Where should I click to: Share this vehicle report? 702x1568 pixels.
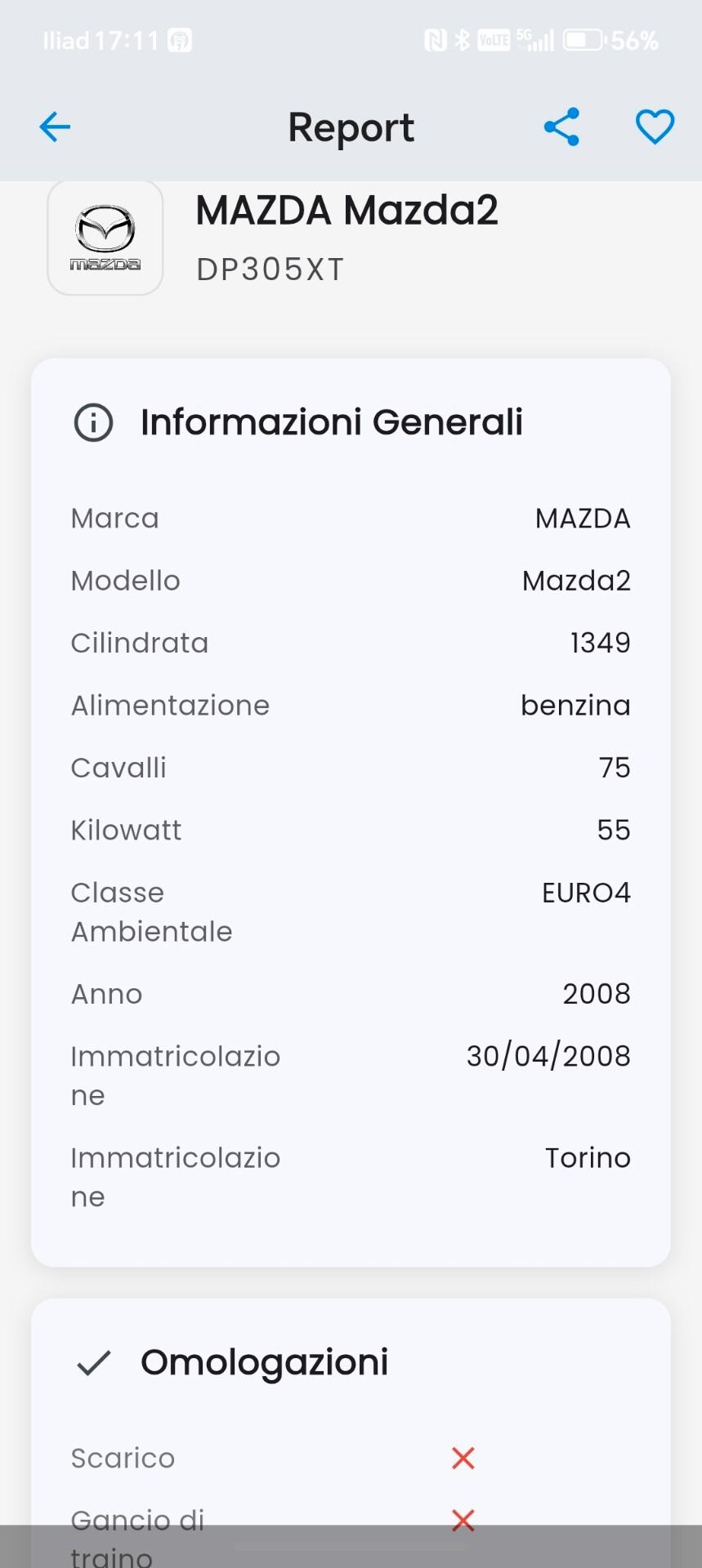coord(561,127)
